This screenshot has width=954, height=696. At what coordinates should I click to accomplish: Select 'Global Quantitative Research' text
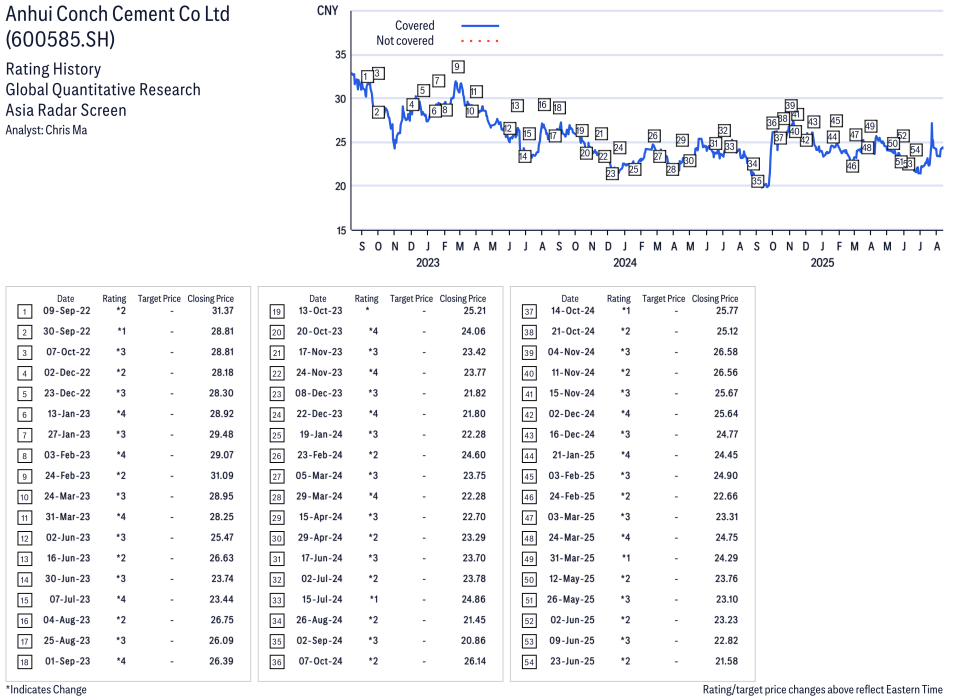103,89
